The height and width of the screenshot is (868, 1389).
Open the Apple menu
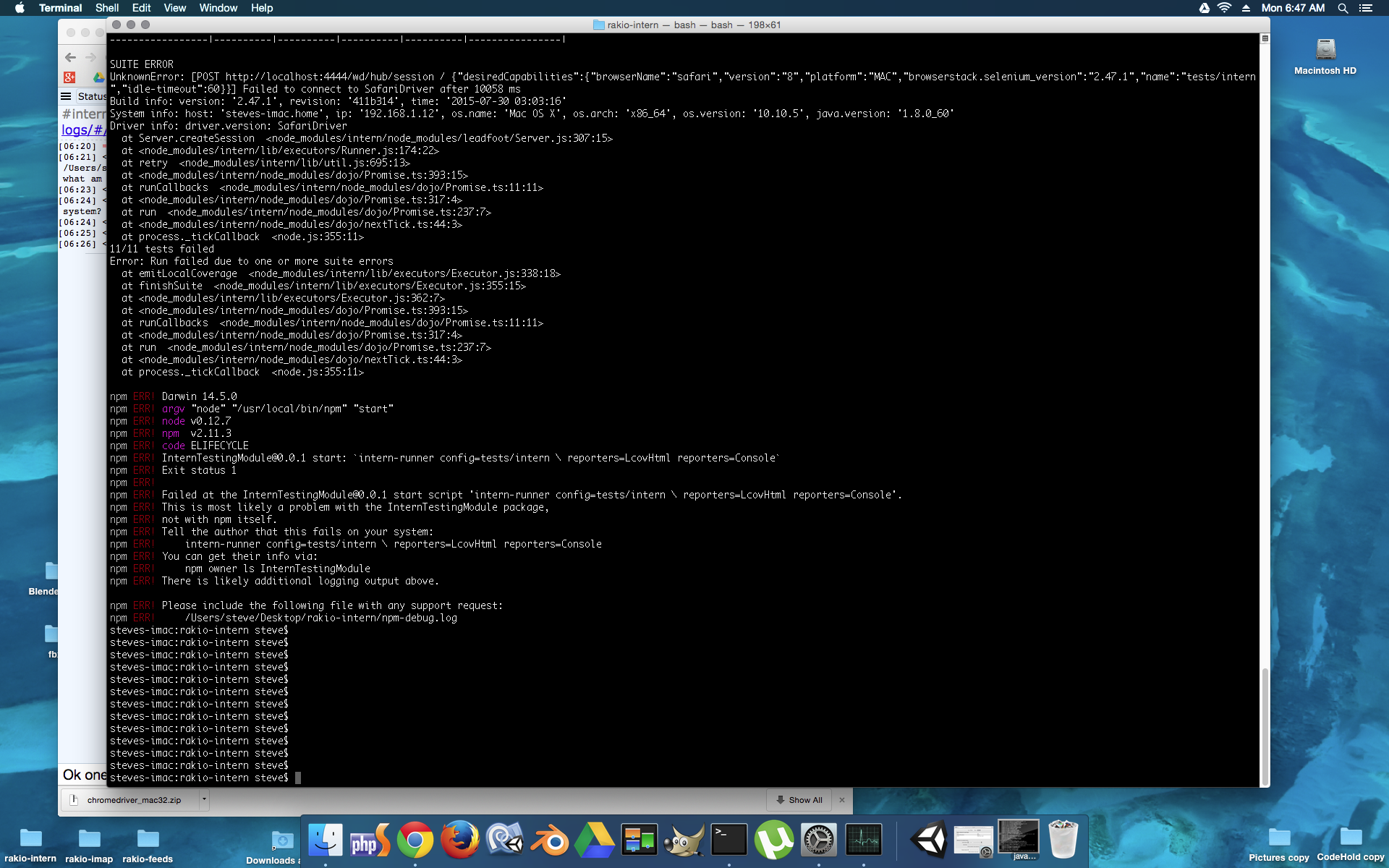[x=20, y=8]
